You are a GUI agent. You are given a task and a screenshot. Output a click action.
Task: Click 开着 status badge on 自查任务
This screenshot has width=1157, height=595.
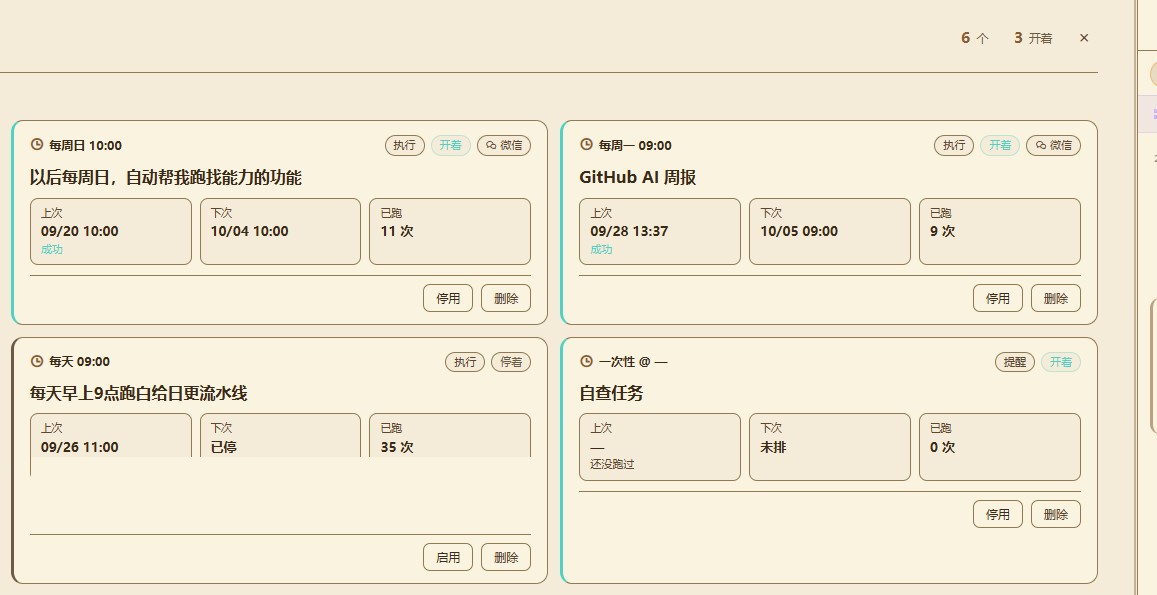(1061, 362)
